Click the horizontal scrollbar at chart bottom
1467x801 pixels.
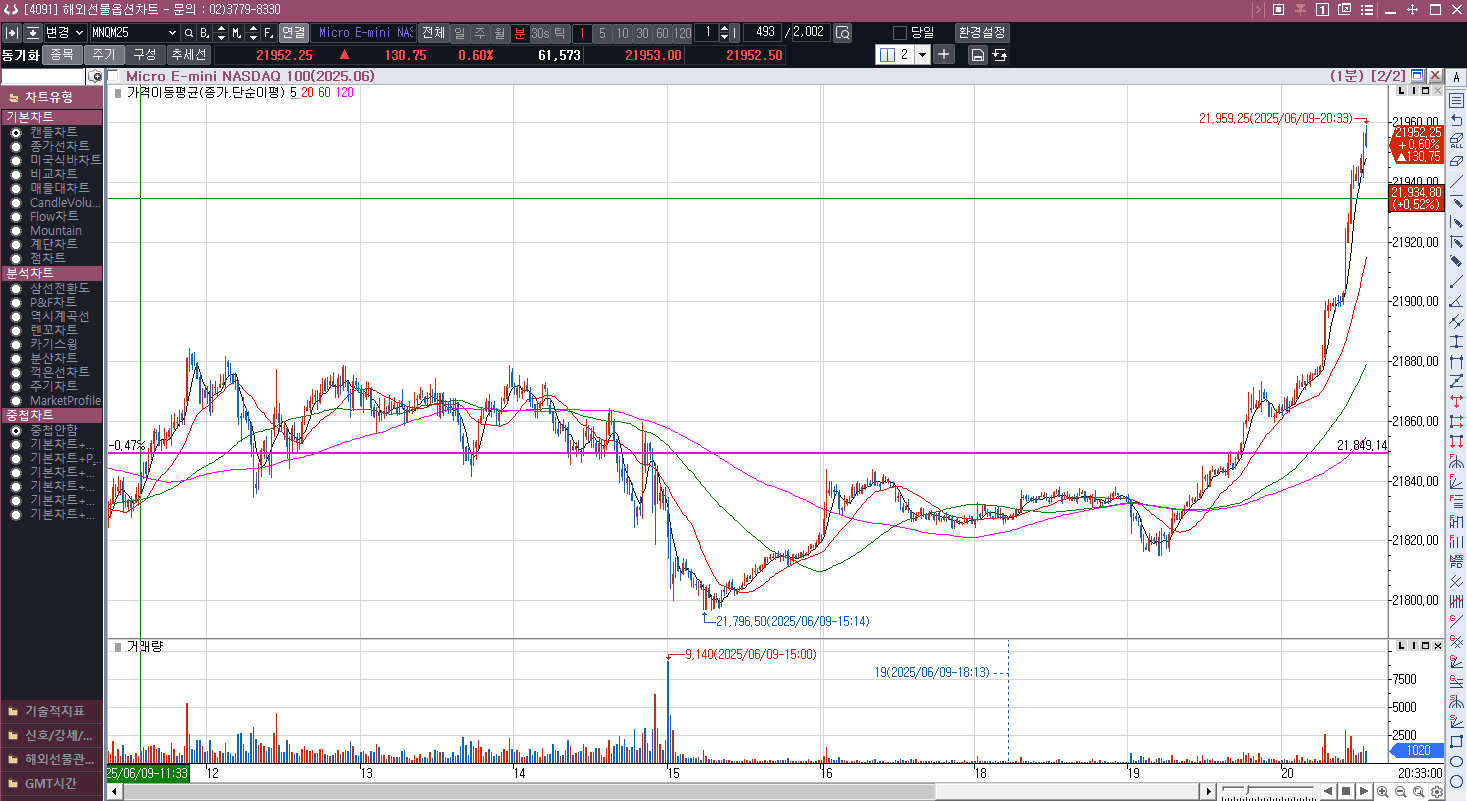click(660, 791)
